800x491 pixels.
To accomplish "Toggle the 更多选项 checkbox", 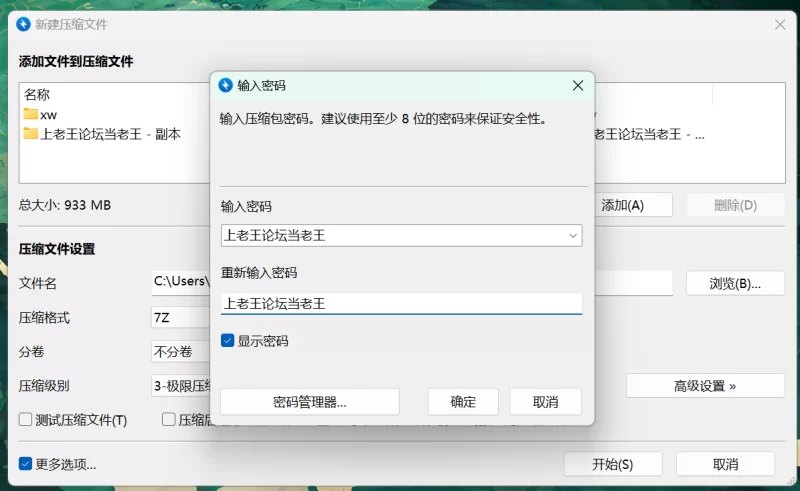I will (x=26, y=464).
